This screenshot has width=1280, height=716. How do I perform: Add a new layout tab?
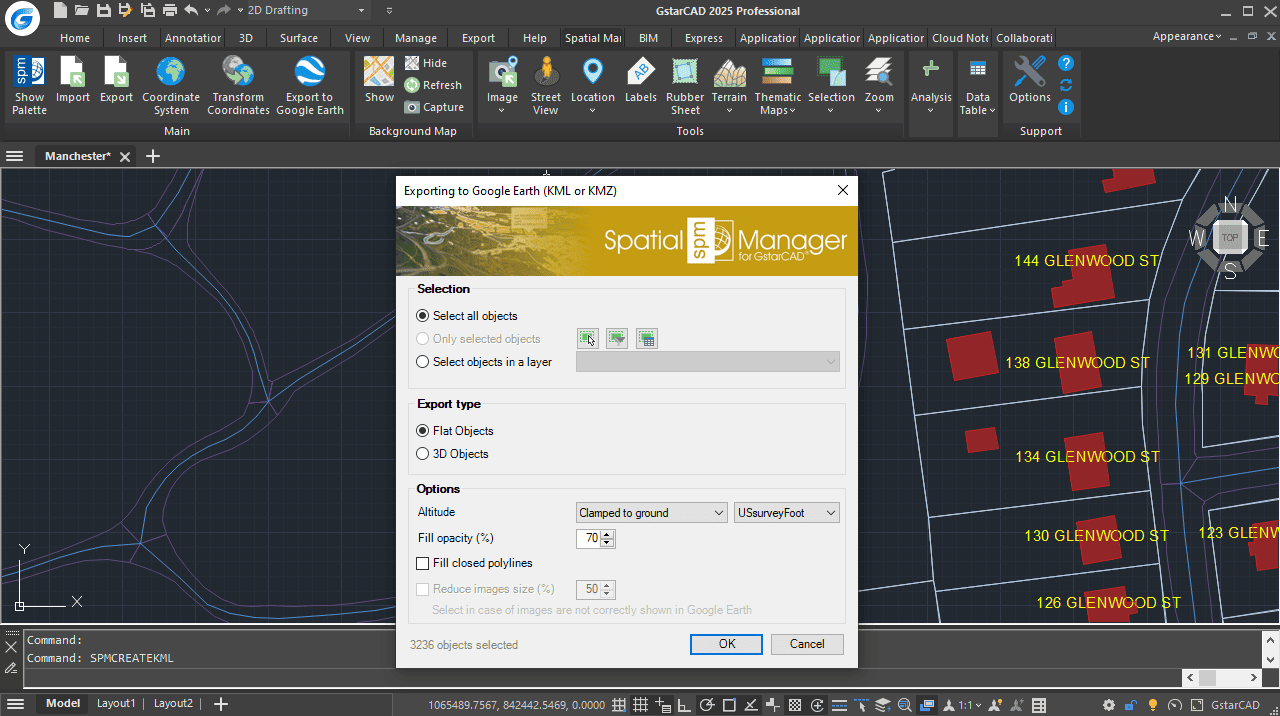(222, 704)
